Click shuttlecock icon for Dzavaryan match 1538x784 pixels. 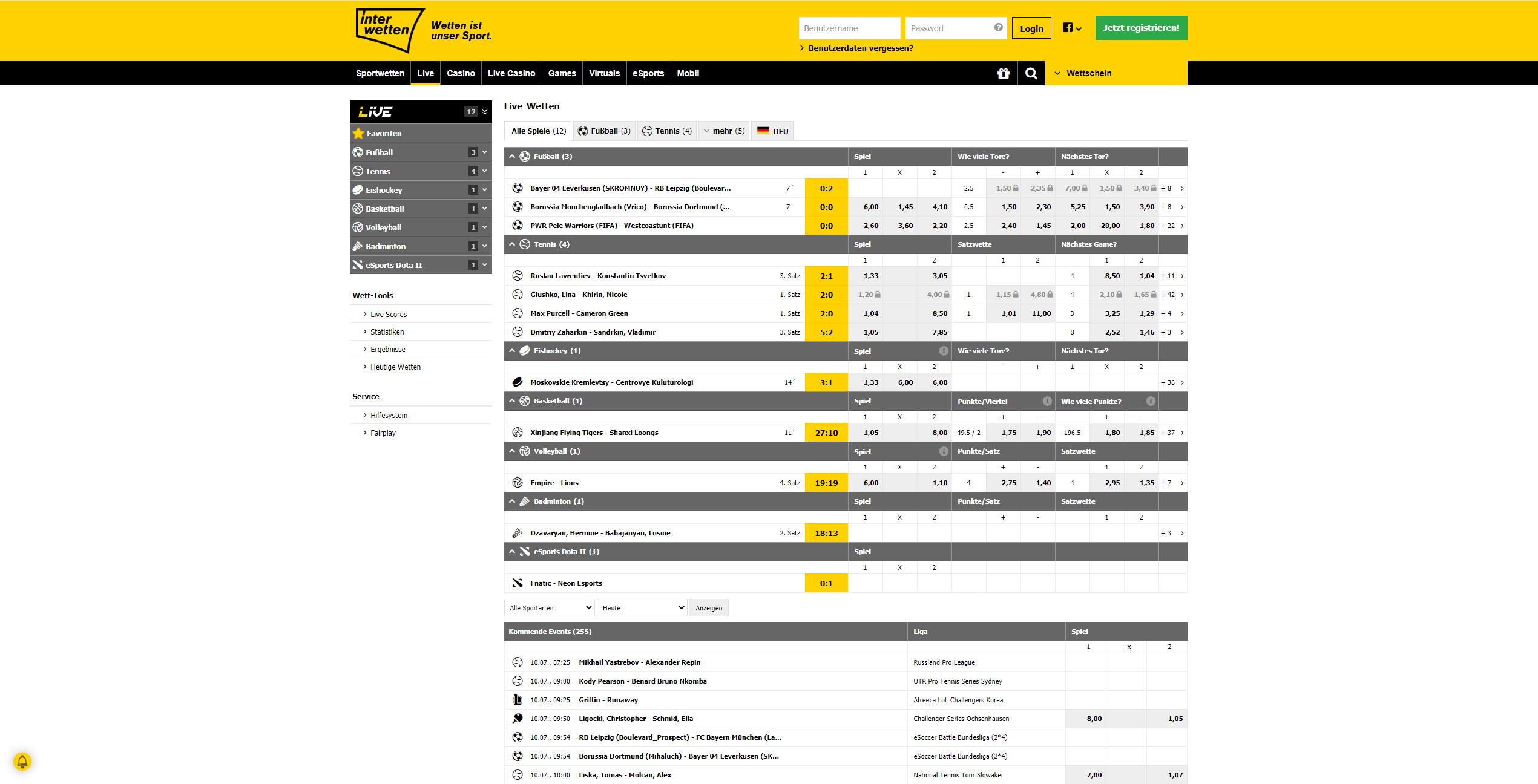518,533
